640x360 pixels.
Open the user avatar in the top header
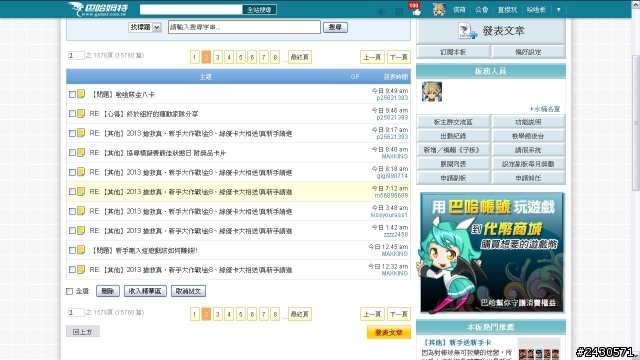pyautogui.click(x=439, y=9)
